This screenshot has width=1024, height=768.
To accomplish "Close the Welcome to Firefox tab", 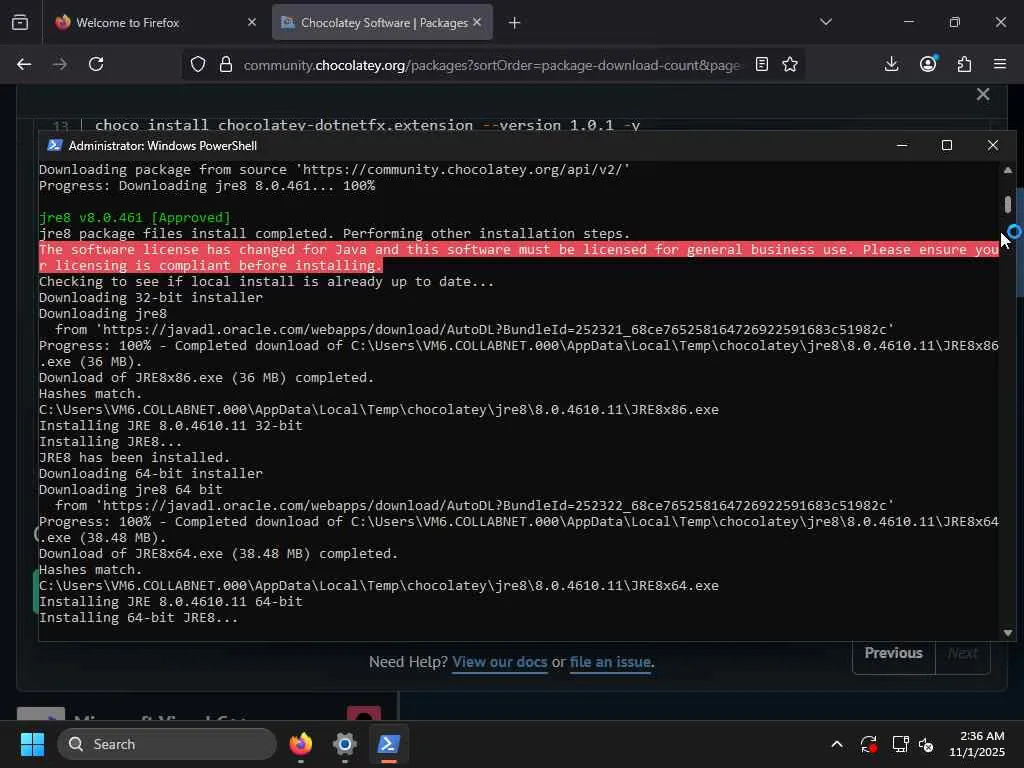I will [252, 22].
